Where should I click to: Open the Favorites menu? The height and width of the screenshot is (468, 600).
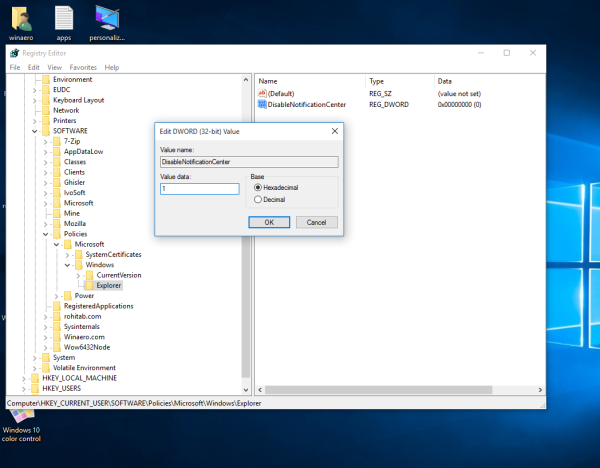click(83, 67)
